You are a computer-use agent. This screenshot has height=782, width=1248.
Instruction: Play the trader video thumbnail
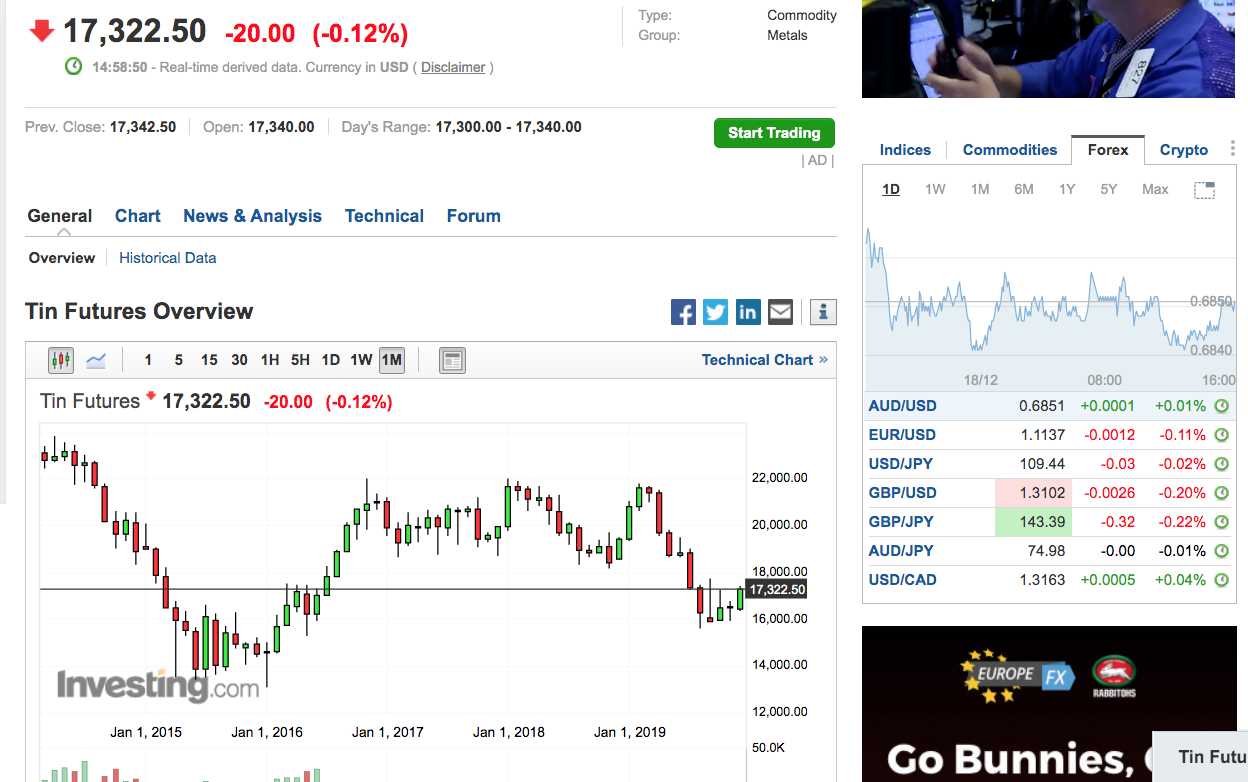coord(1049,49)
